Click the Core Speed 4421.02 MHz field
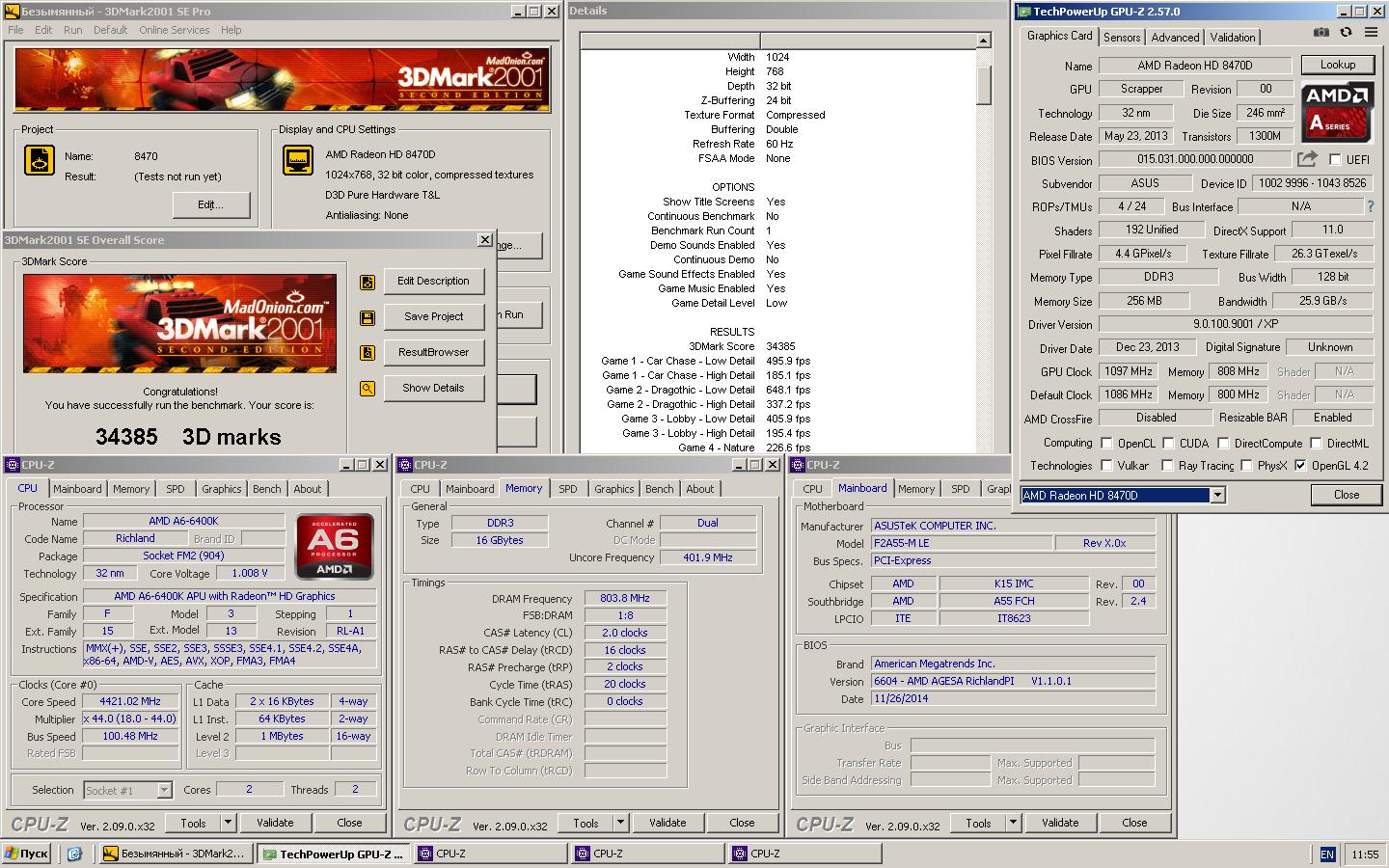 [131, 702]
